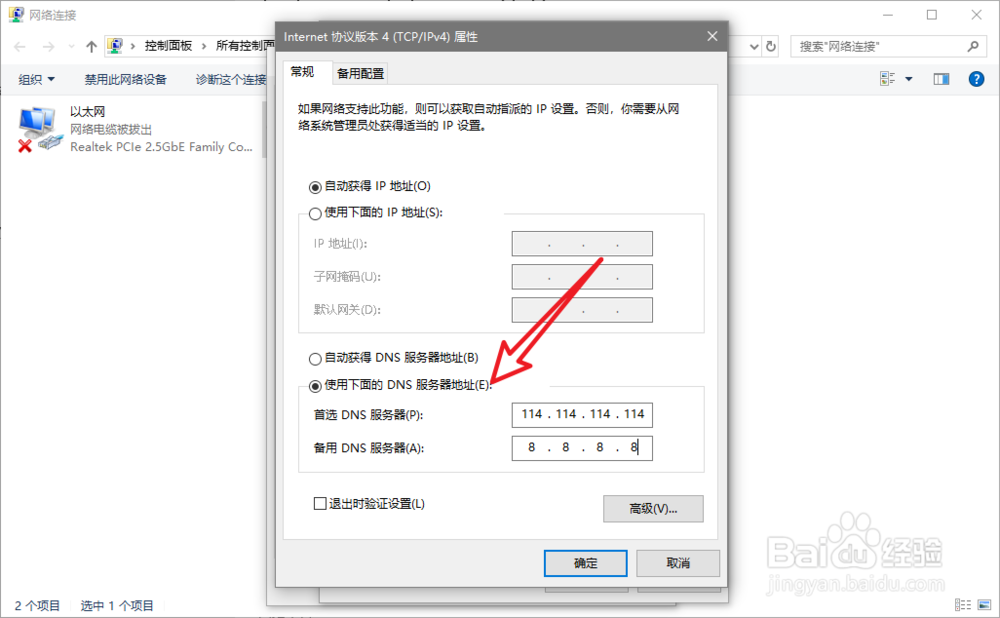The height and width of the screenshot is (618, 1000).
Task: Select the Ethernet adapter icon 以太网
Action: click(40, 129)
